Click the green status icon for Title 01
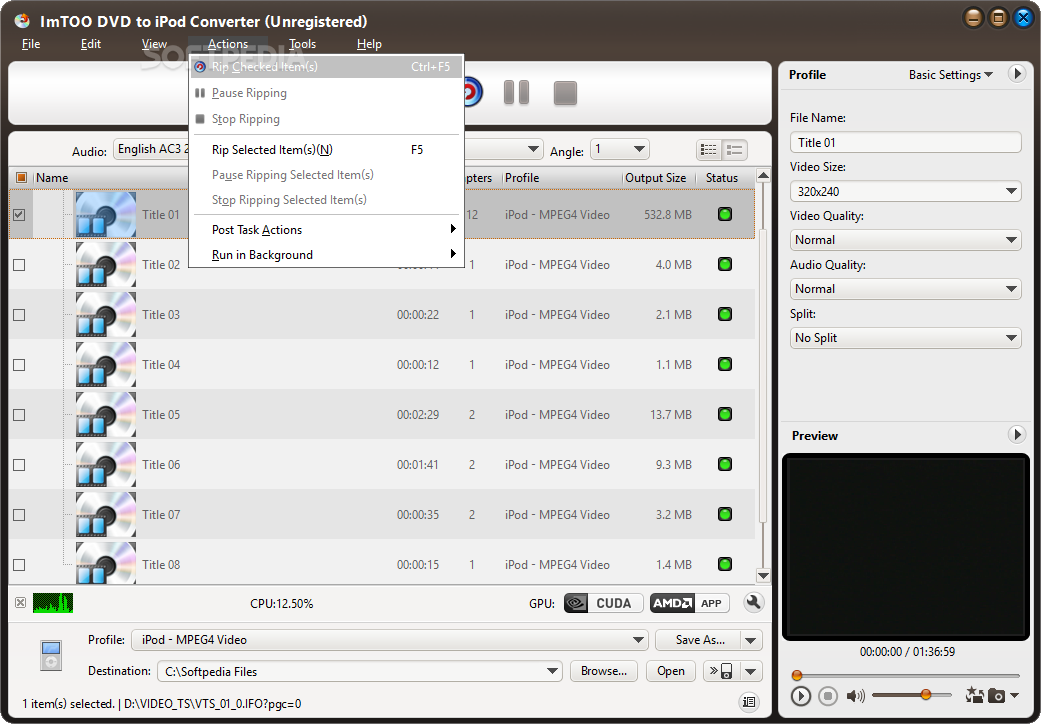Screen dimensions: 1041x724 (725, 214)
